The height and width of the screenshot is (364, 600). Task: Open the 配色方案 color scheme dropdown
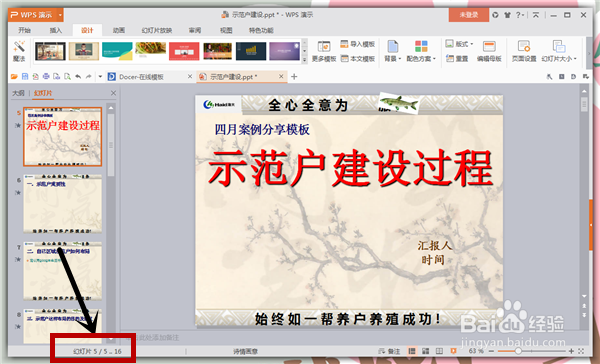click(421, 51)
